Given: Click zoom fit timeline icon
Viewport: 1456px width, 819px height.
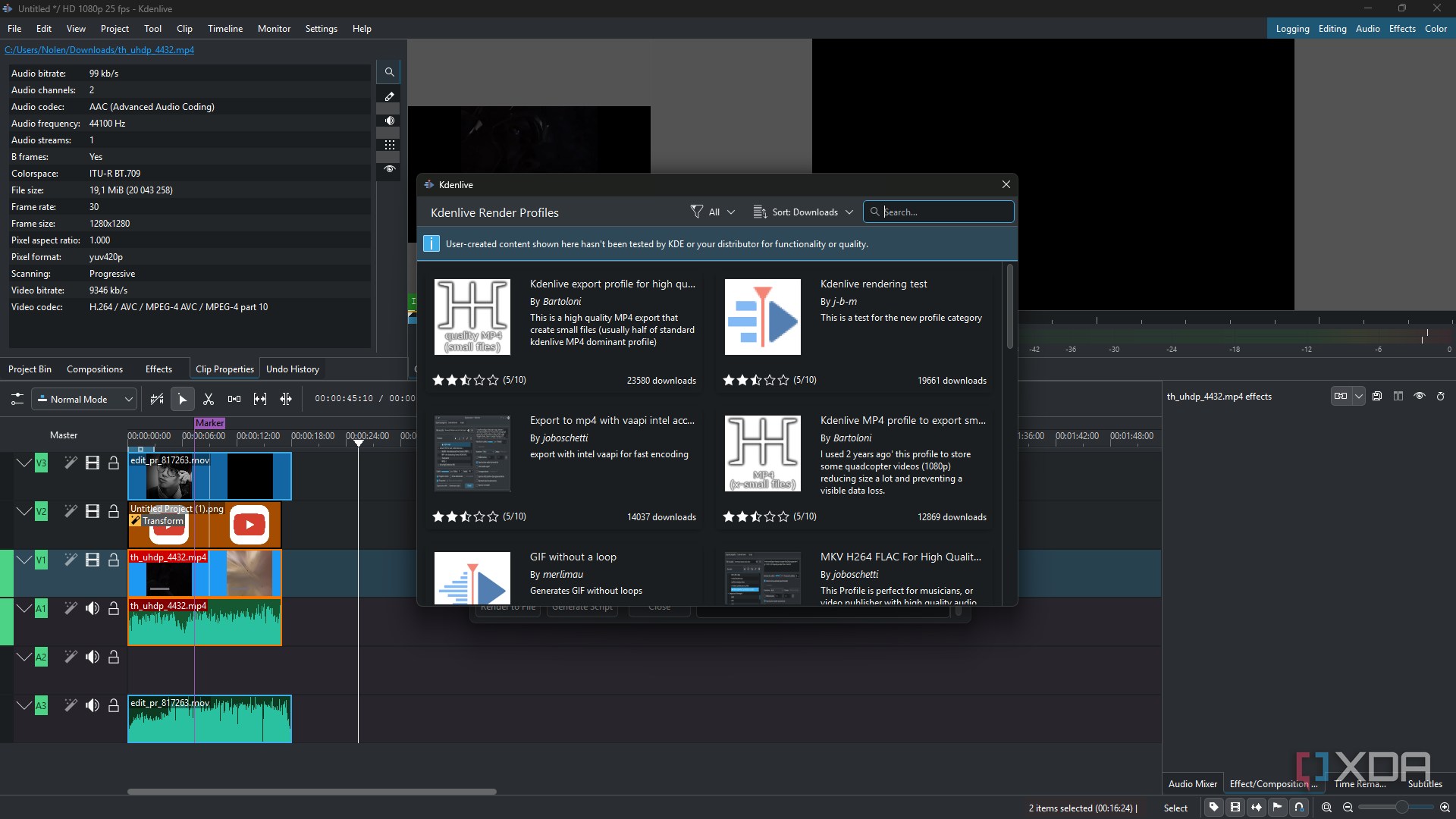Looking at the screenshot, I should point(1326,808).
